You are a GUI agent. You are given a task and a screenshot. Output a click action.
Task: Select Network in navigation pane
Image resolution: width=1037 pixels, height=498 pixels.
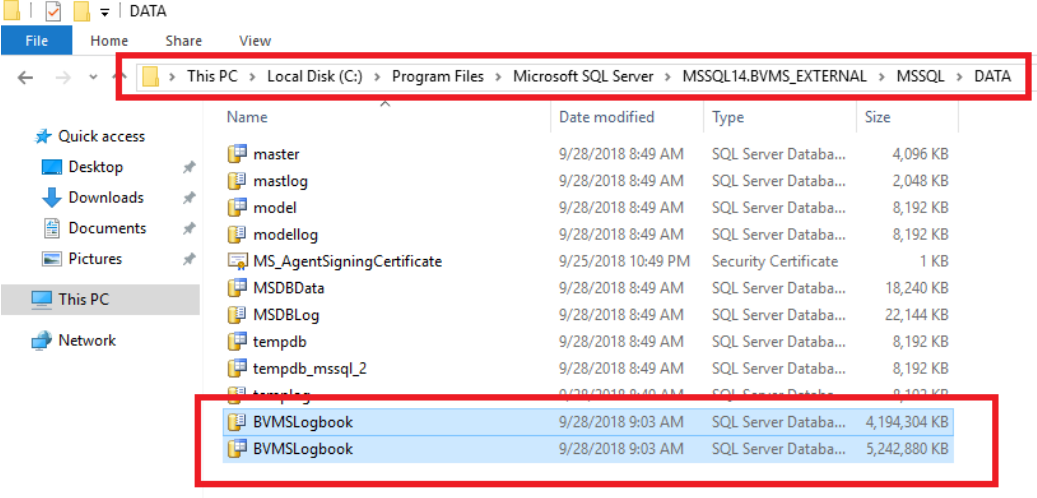(87, 341)
